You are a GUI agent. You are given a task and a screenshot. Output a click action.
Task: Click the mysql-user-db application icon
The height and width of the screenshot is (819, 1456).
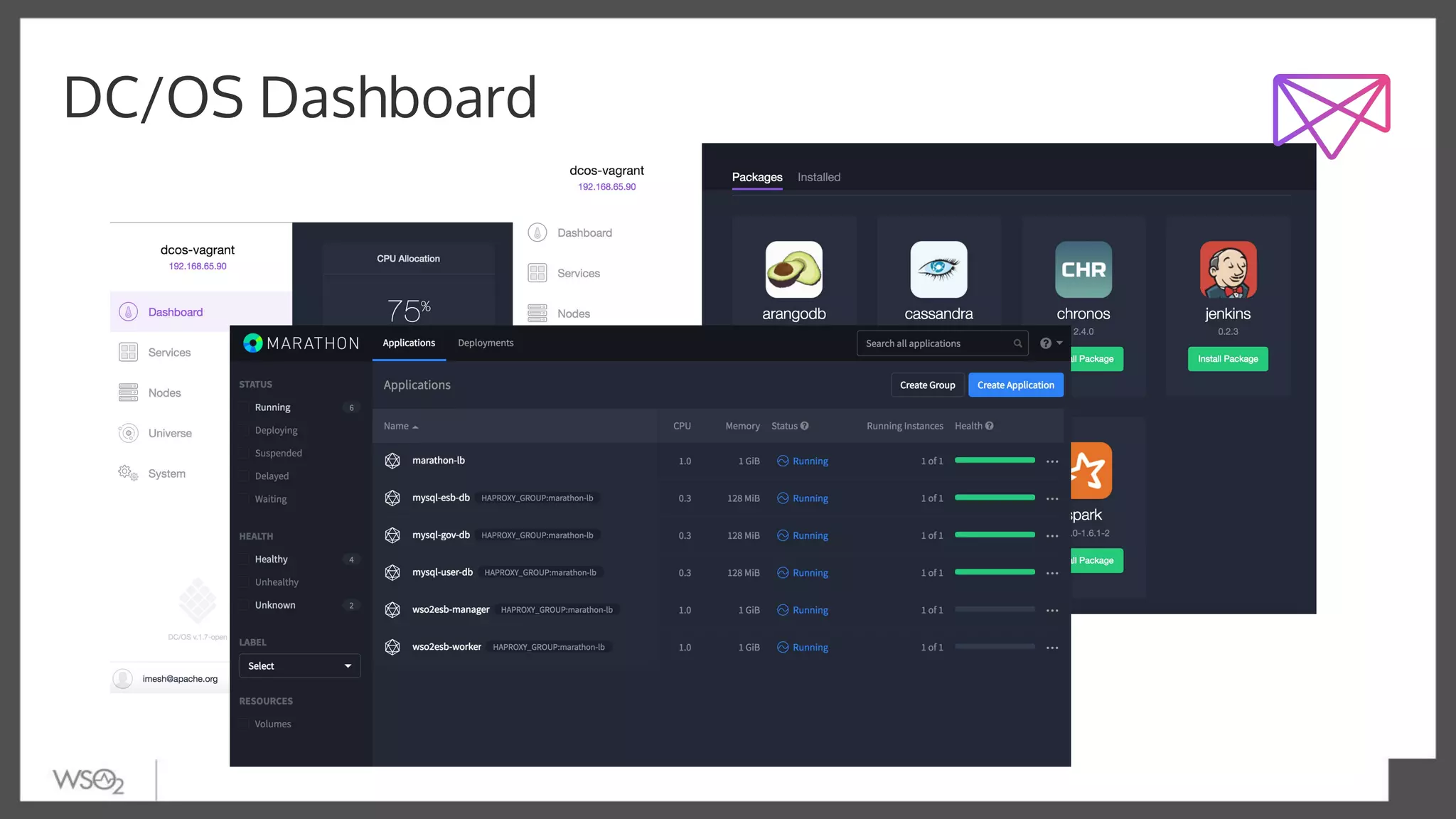pos(392,572)
